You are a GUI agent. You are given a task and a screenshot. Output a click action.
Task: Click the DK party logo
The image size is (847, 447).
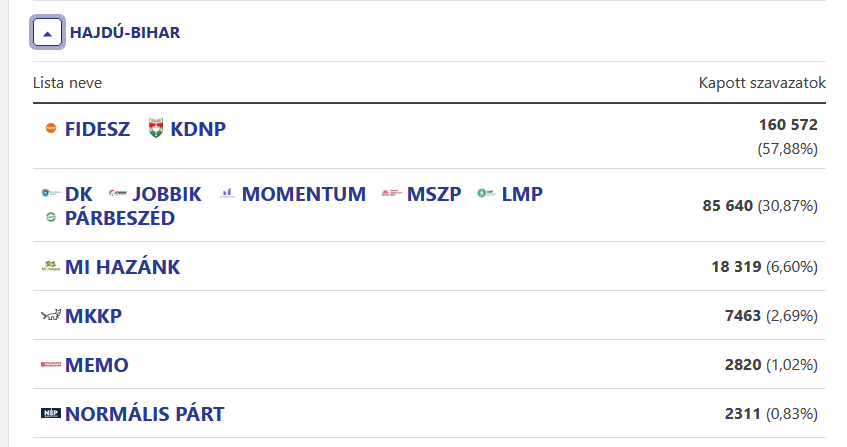tap(50, 194)
